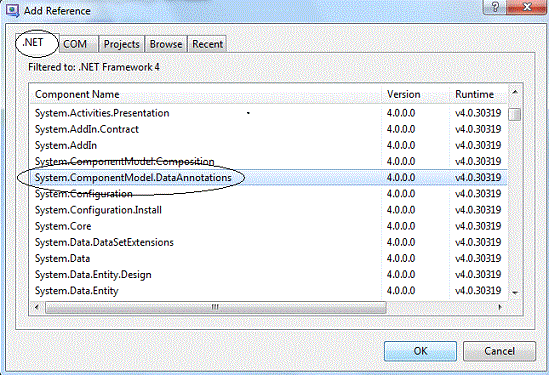Click the Cancel button

pos(499,351)
